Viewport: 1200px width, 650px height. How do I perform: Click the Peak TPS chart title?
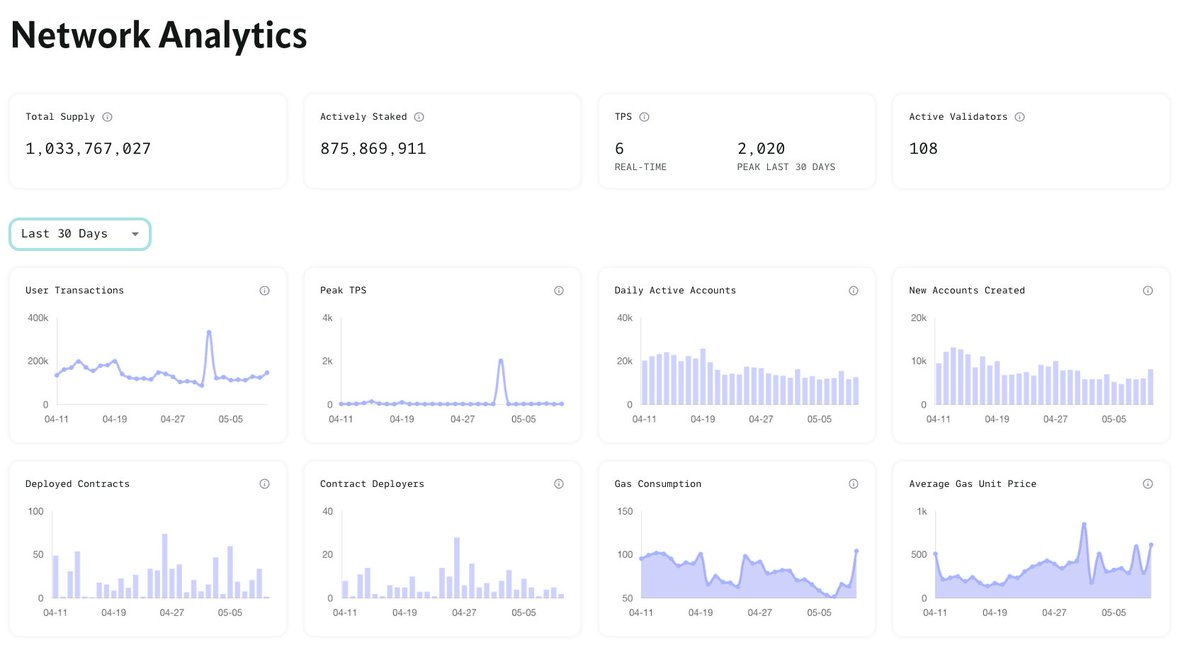pyautogui.click(x=345, y=290)
